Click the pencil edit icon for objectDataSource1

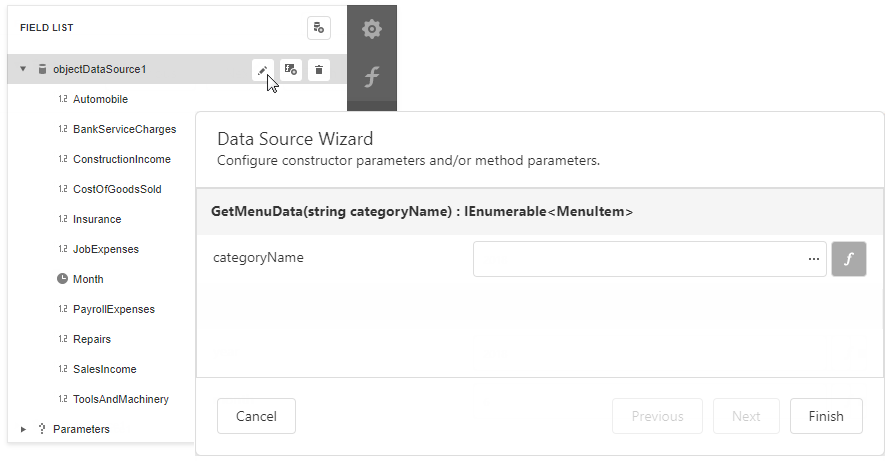point(262,69)
